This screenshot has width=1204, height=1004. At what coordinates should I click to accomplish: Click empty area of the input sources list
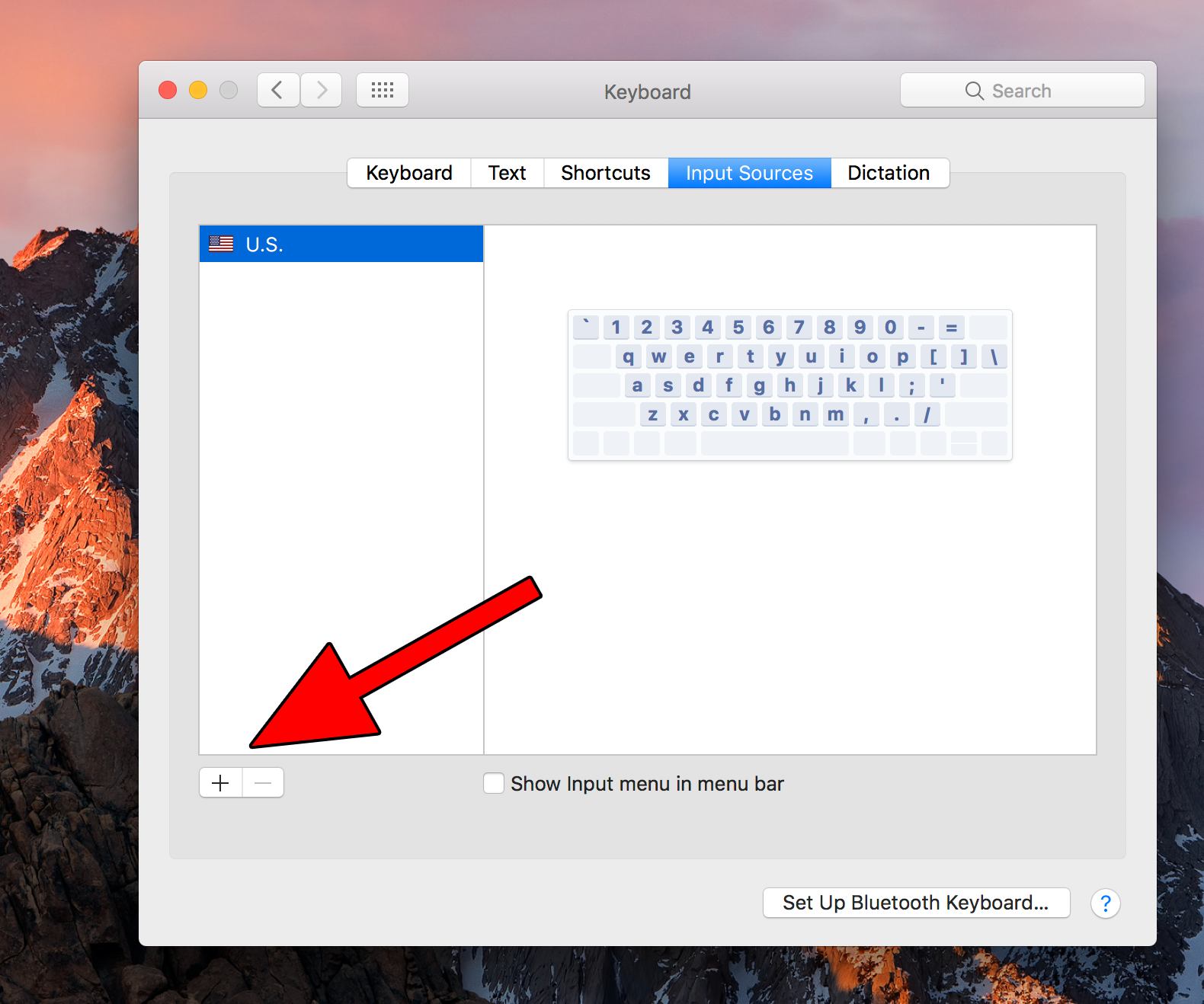(x=341, y=457)
